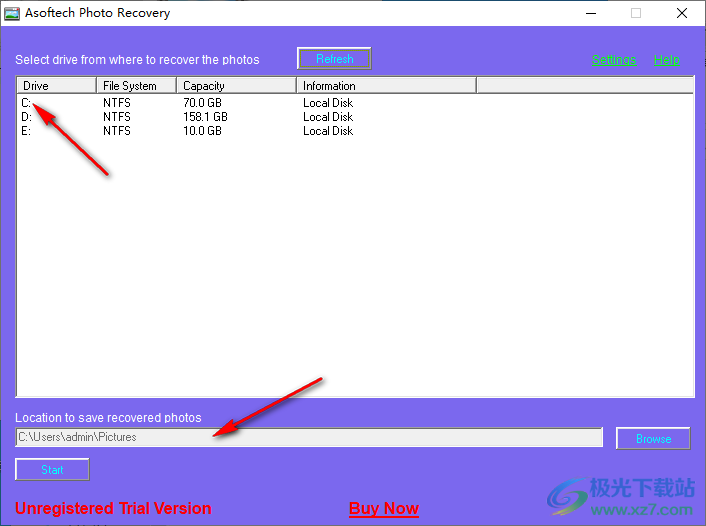This screenshot has width=706, height=526.
Task: Open the Settings link
Action: click(x=614, y=59)
